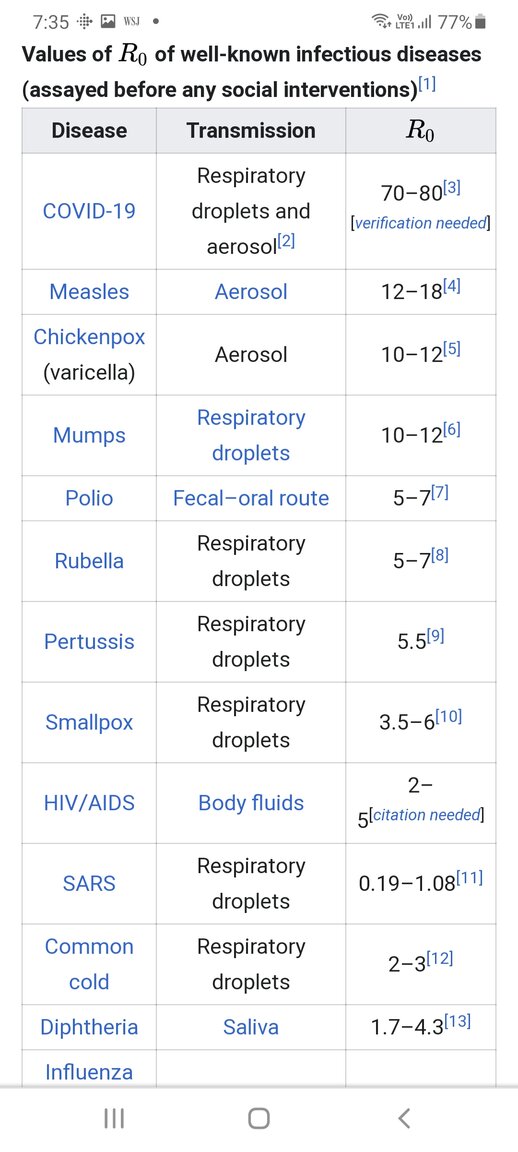518x1152 pixels.
Task: Tap the 'verification needed' note
Action: pyautogui.click(x=420, y=223)
